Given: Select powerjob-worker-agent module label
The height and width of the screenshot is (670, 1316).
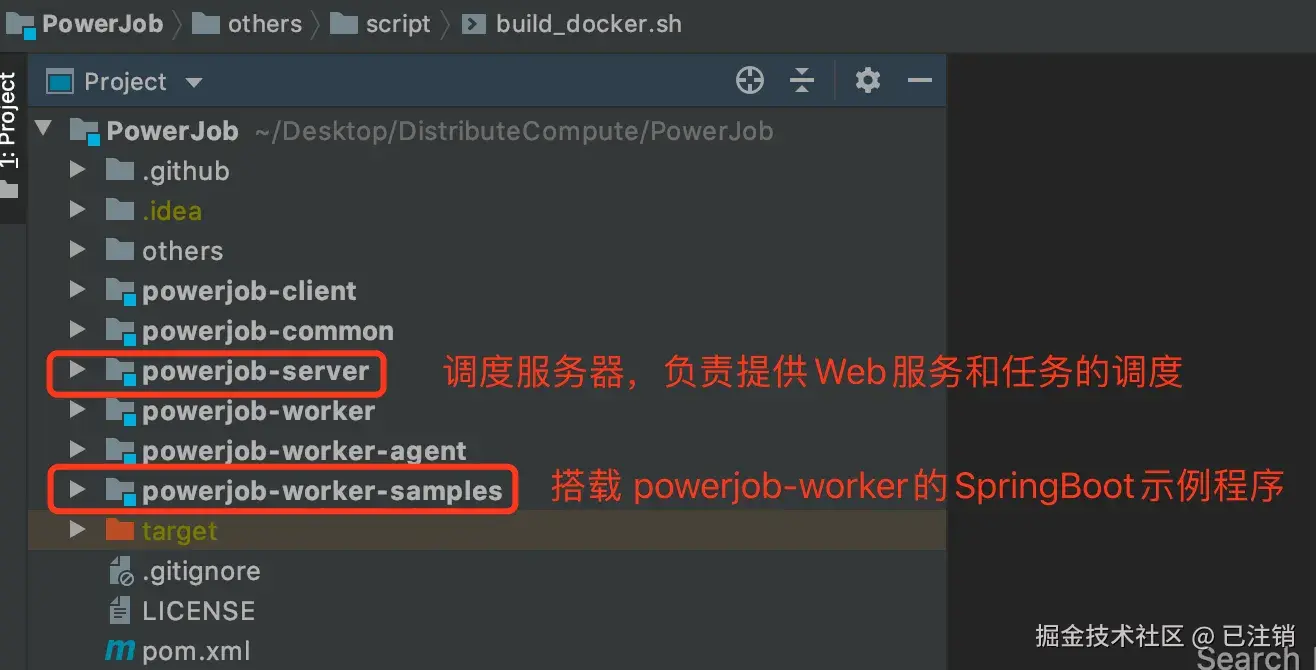Looking at the screenshot, I should (305, 451).
